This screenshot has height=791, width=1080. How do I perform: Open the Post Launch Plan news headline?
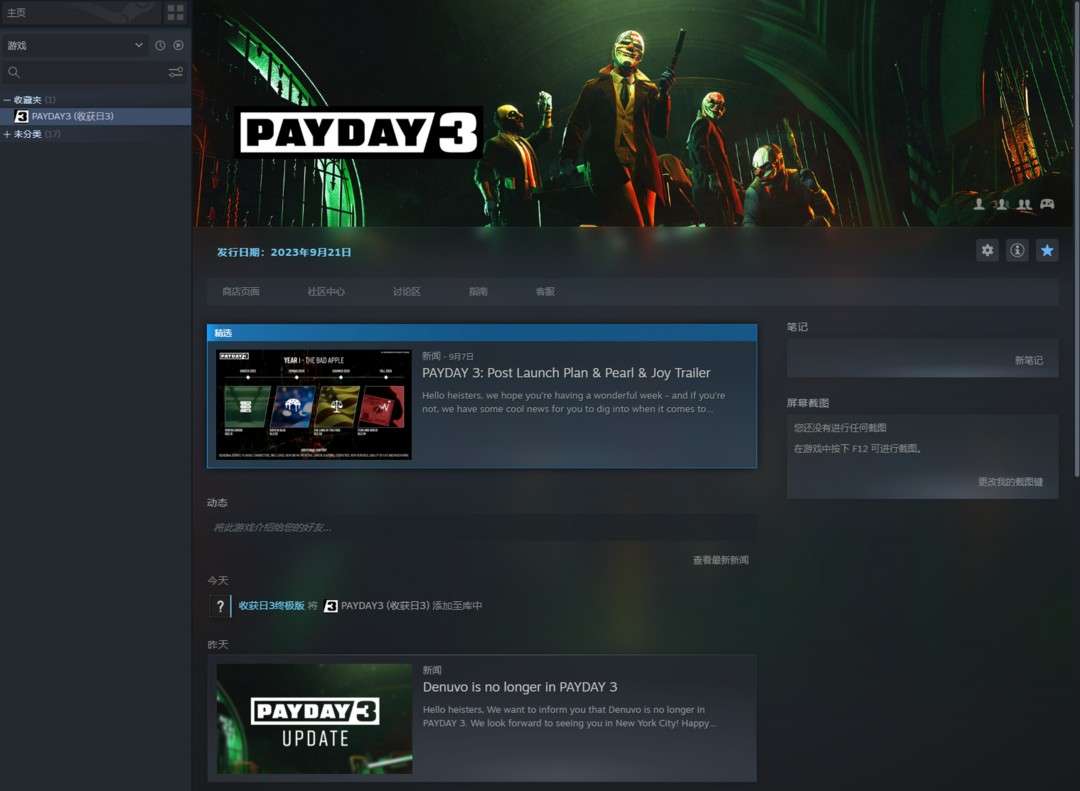[566, 373]
